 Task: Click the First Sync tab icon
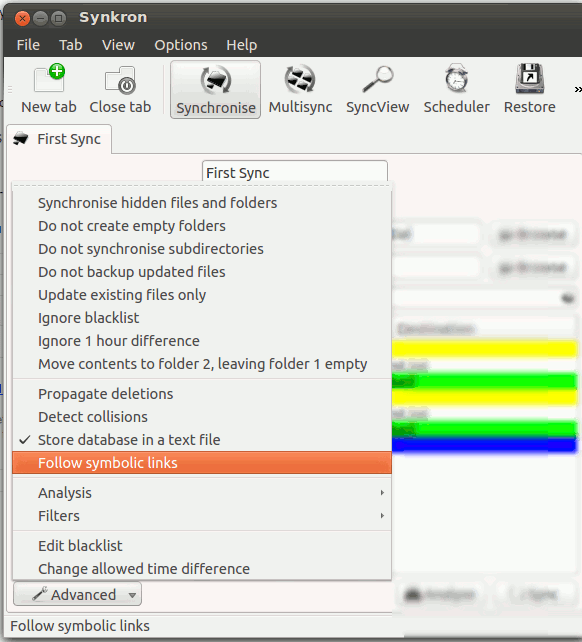(x=20, y=139)
